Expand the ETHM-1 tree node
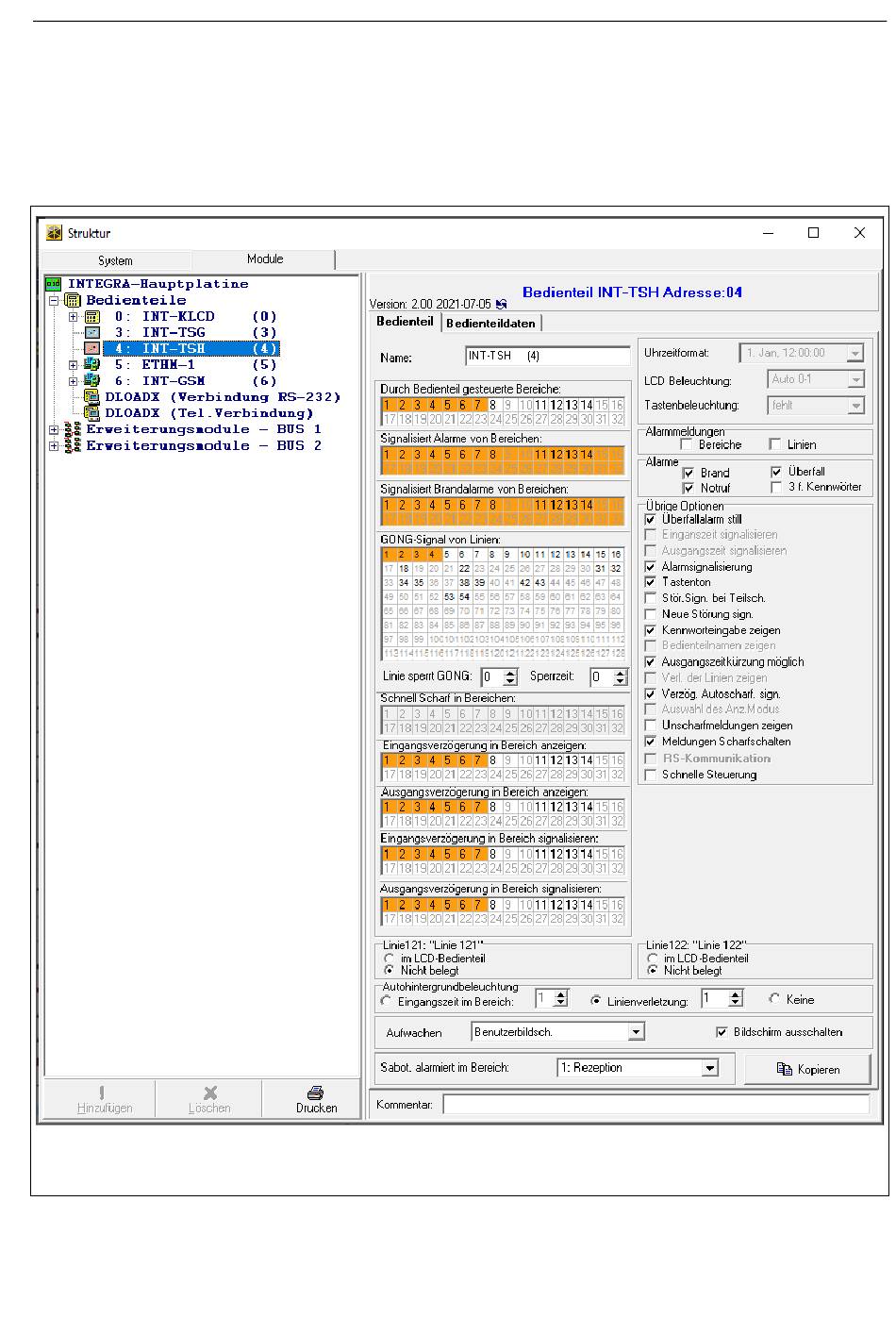The height and width of the screenshot is (1318, 896). coord(73,365)
